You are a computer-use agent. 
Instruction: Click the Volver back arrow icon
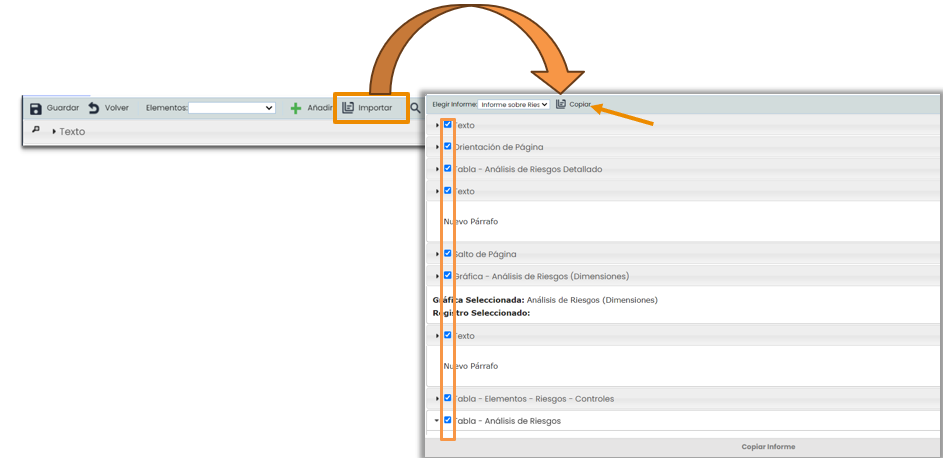(x=94, y=108)
